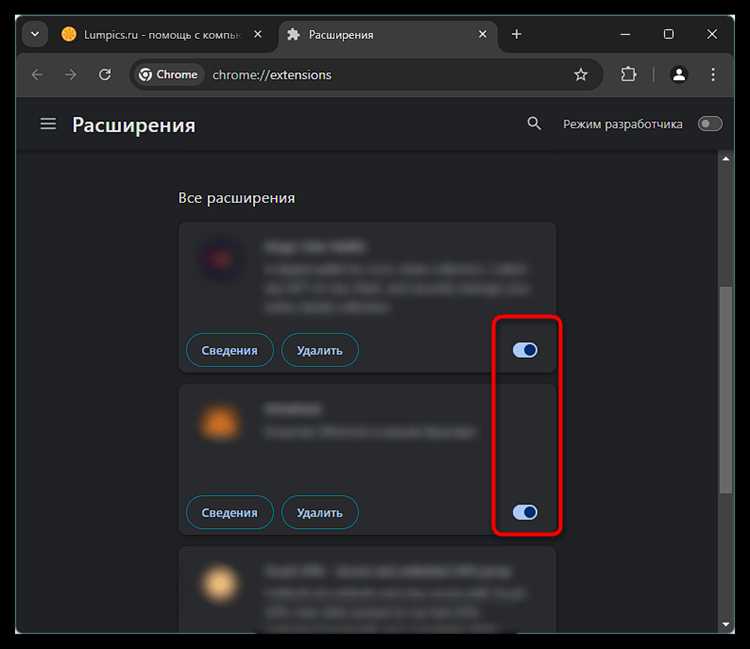Open Сведения for the first extension
750x649 pixels.
tap(230, 351)
